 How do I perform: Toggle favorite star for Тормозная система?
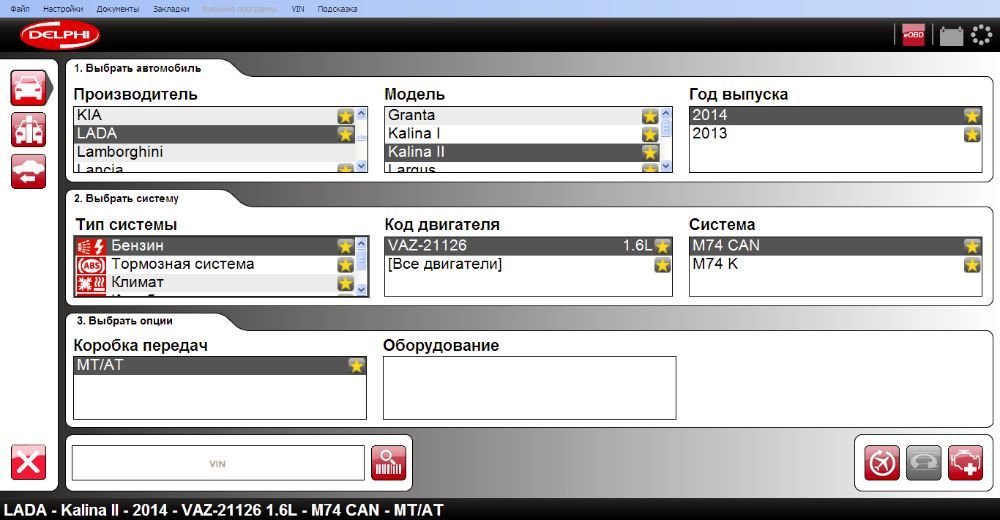(345, 265)
